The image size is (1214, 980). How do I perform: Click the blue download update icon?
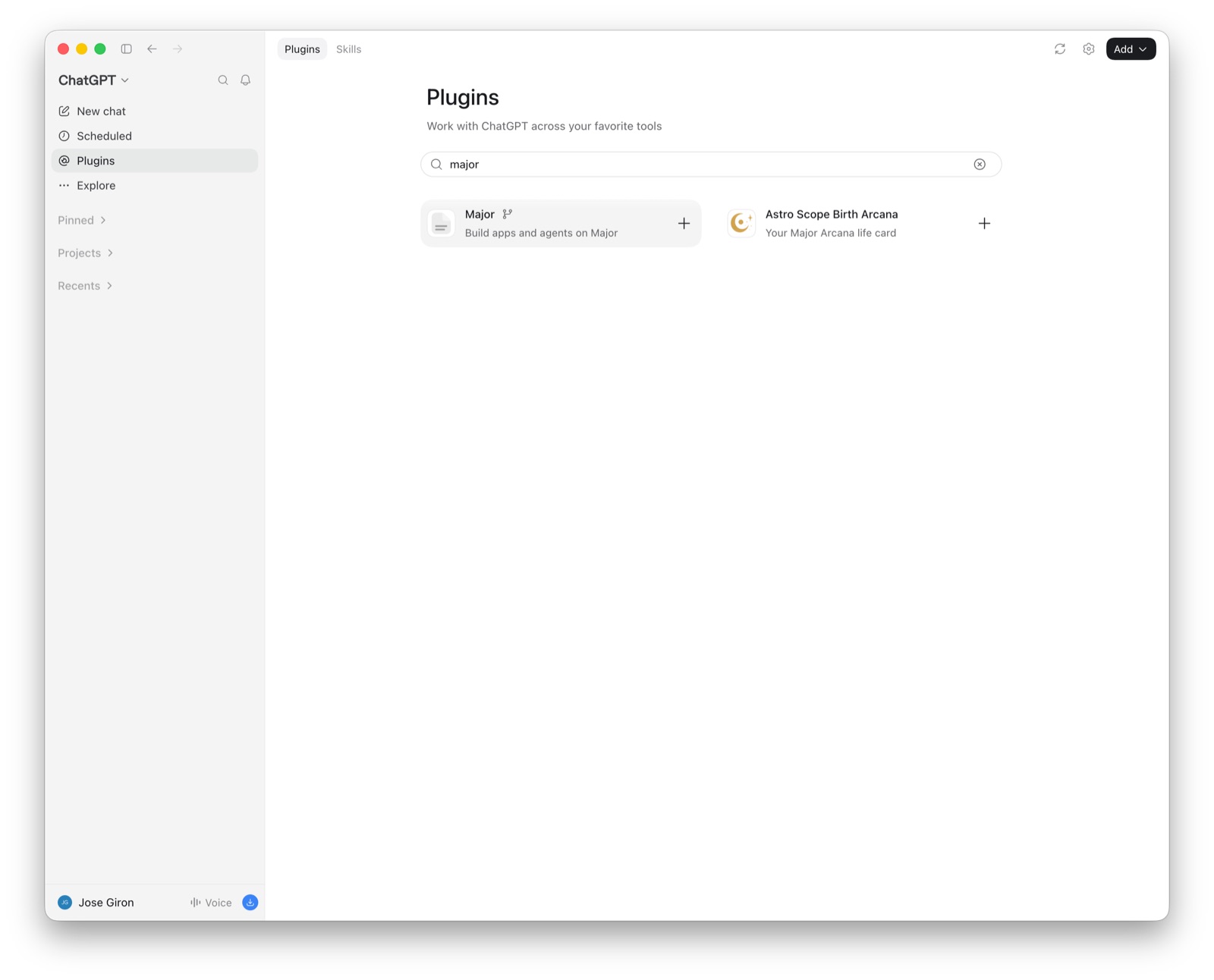coord(250,903)
